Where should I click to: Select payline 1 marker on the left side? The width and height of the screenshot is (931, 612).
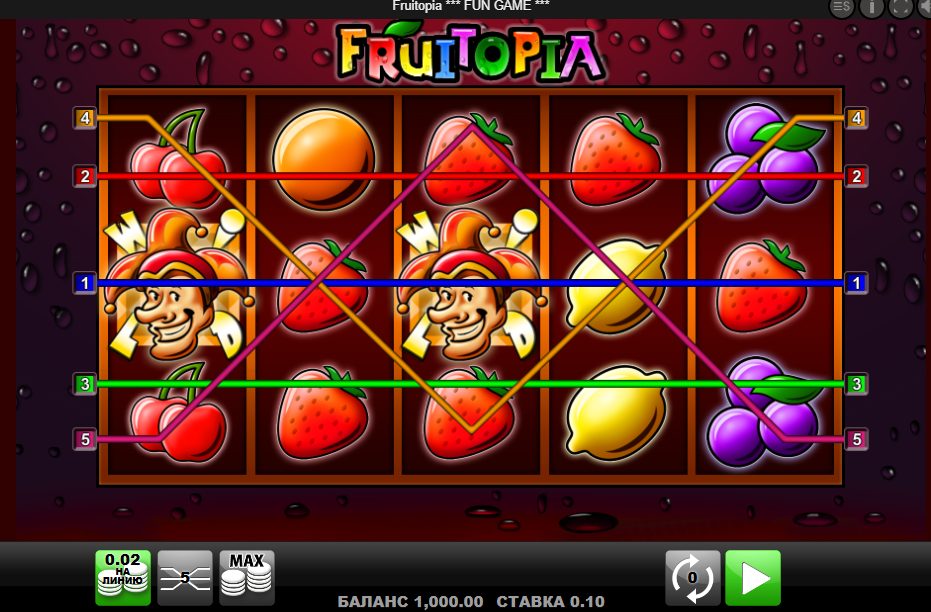pyautogui.click(x=85, y=283)
